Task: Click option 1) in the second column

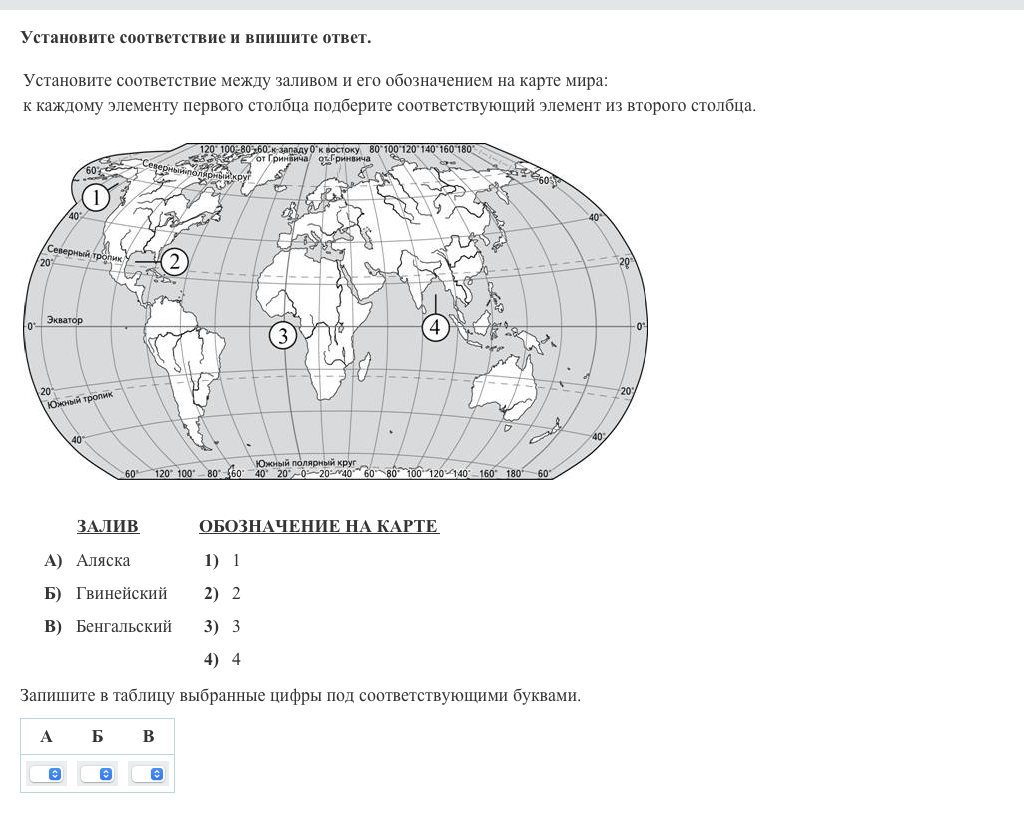Action: 222,560
